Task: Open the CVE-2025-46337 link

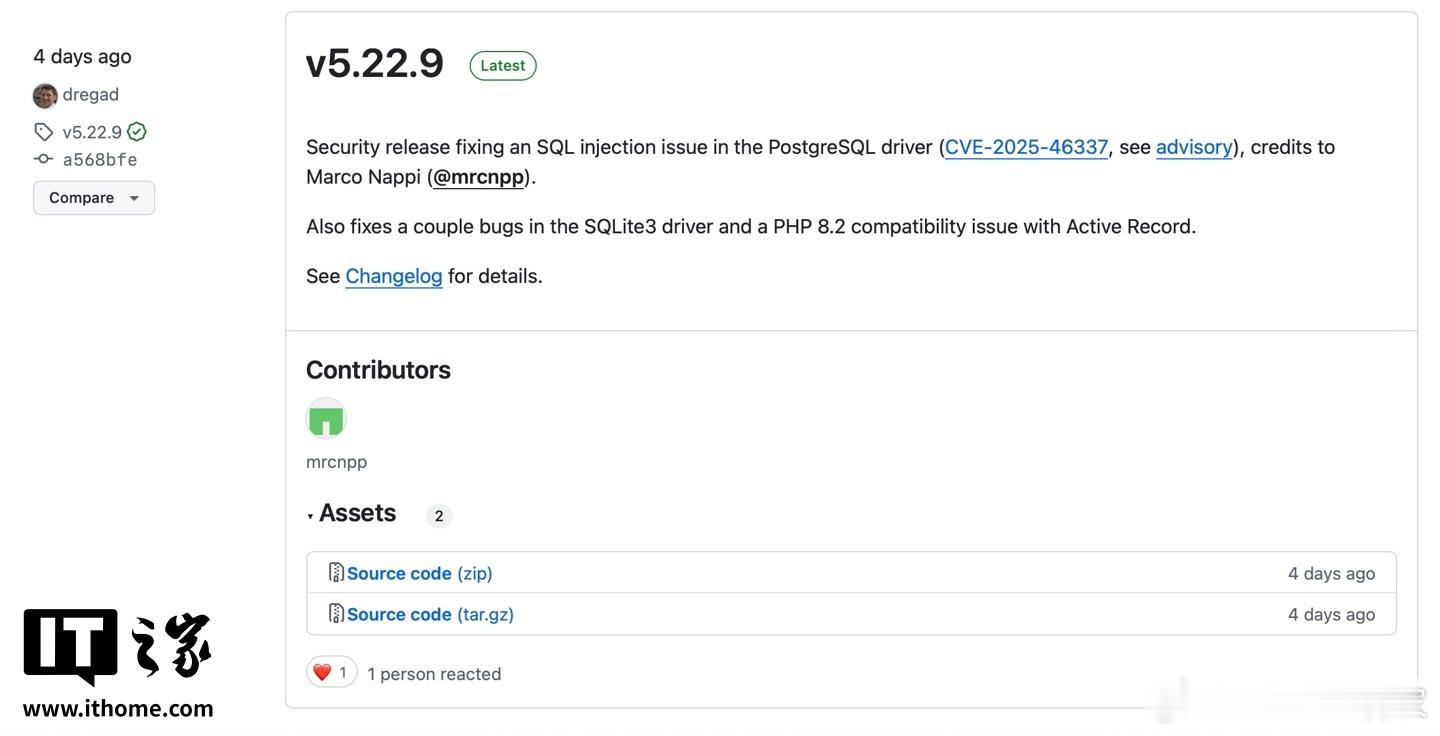Action: (1026, 147)
